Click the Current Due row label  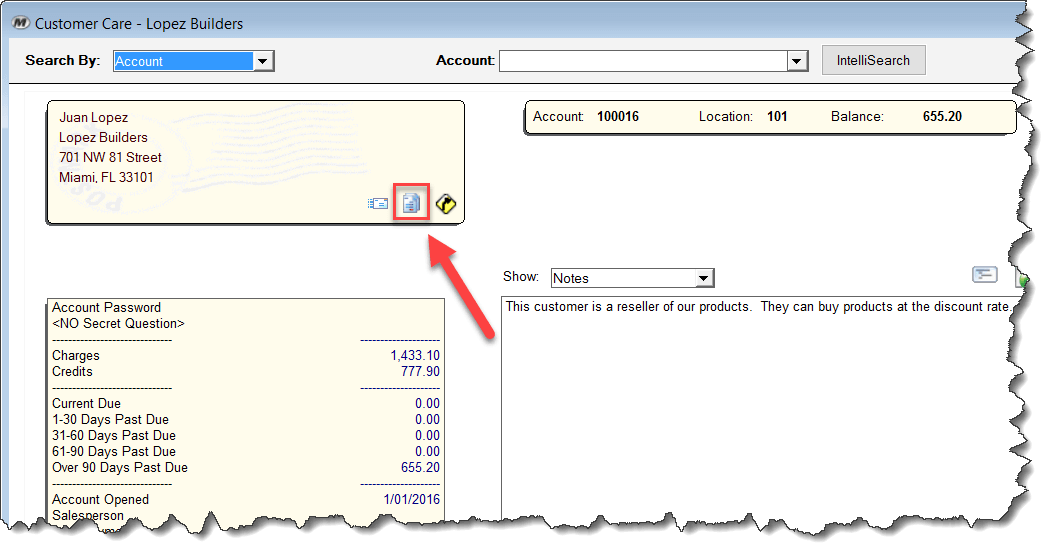pyautogui.click(x=86, y=403)
